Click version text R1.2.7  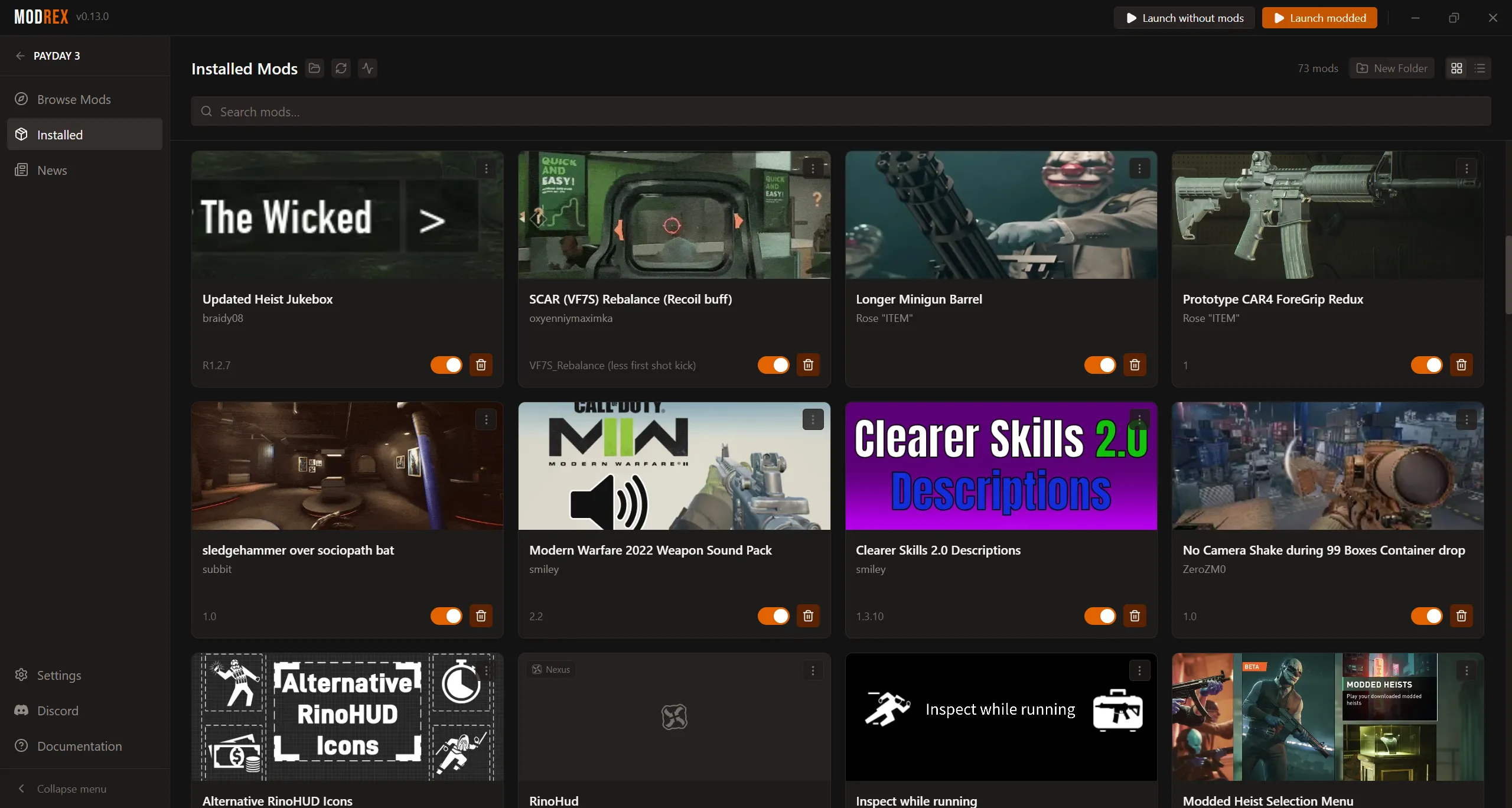pyautogui.click(x=216, y=366)
